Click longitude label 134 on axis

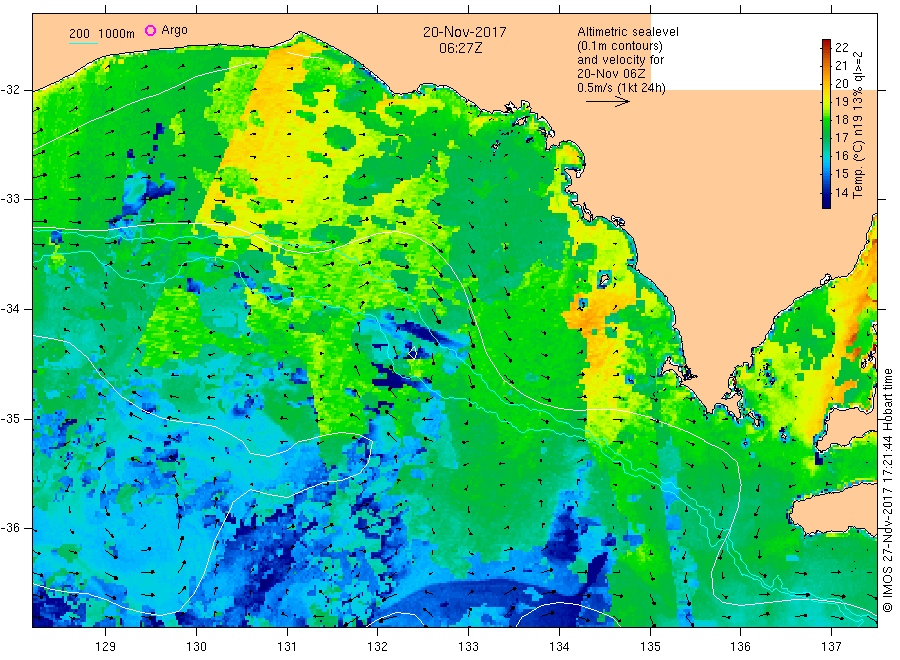[559, 647]
